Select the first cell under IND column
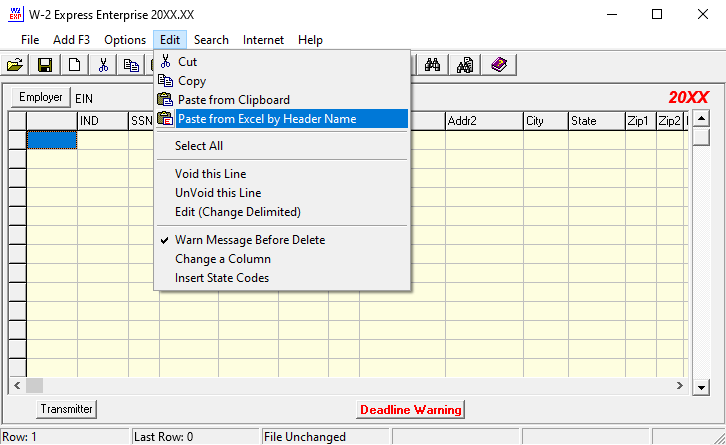Viewport: 726px width, 445px height. coord(102,140)
